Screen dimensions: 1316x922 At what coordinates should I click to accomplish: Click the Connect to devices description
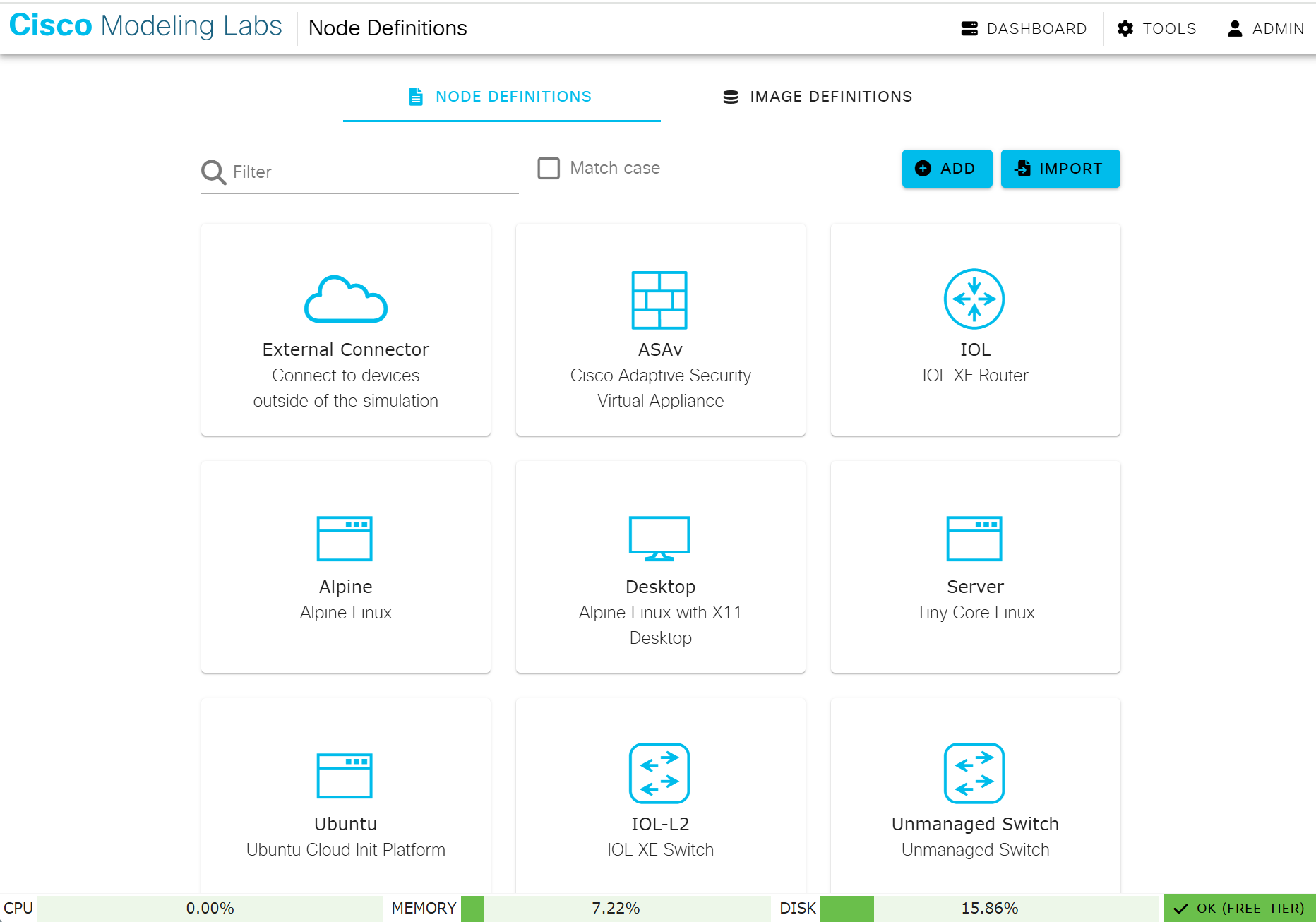click(x=346, y=388)
